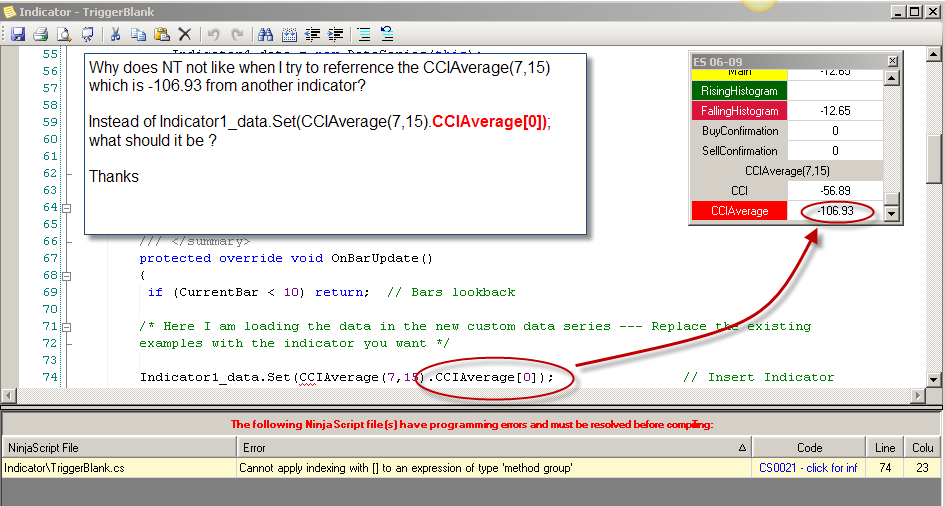
Task: Click FallingHistogram value -12.65
Action: pos(835,111)
